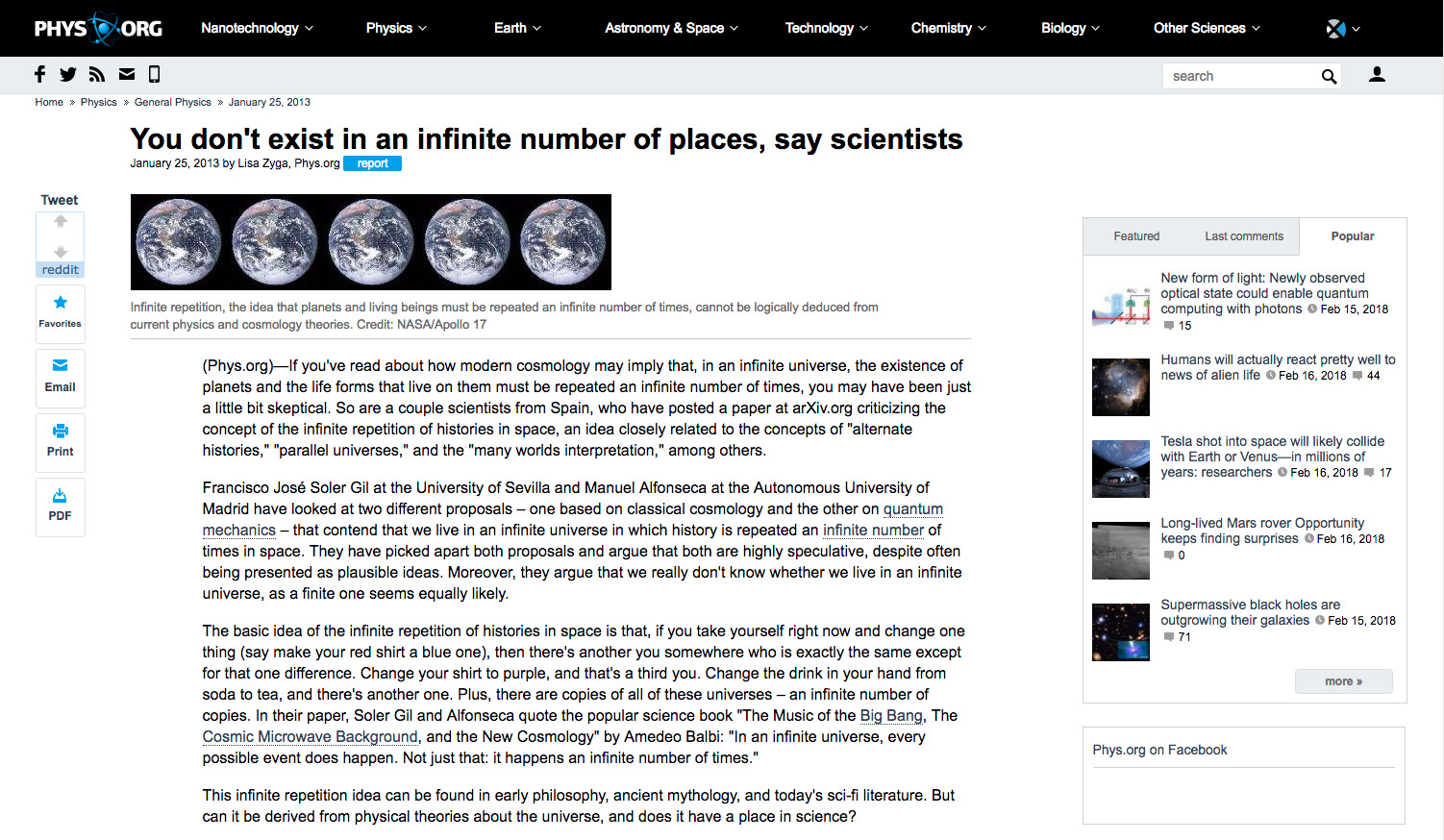
Task: Switch to the Last comments tab
Action: click(1244, 236)
